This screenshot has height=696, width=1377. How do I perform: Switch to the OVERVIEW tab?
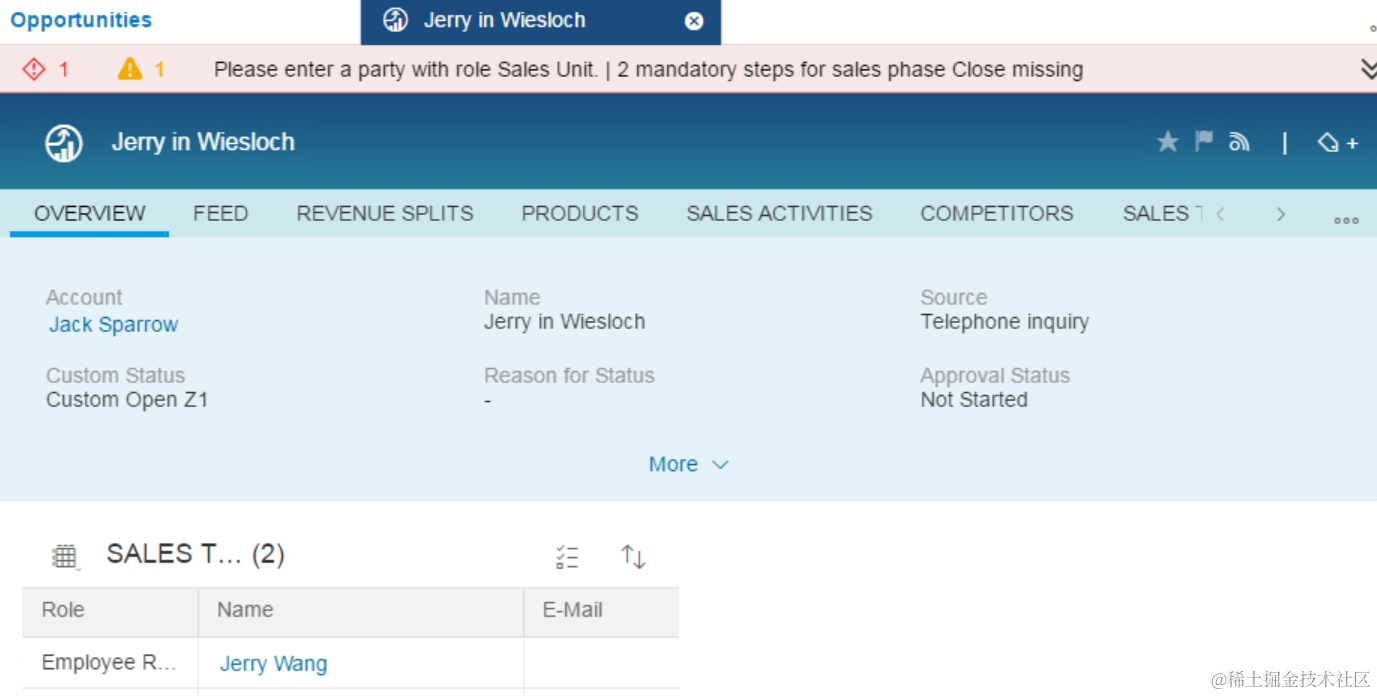tap(90, 213)
